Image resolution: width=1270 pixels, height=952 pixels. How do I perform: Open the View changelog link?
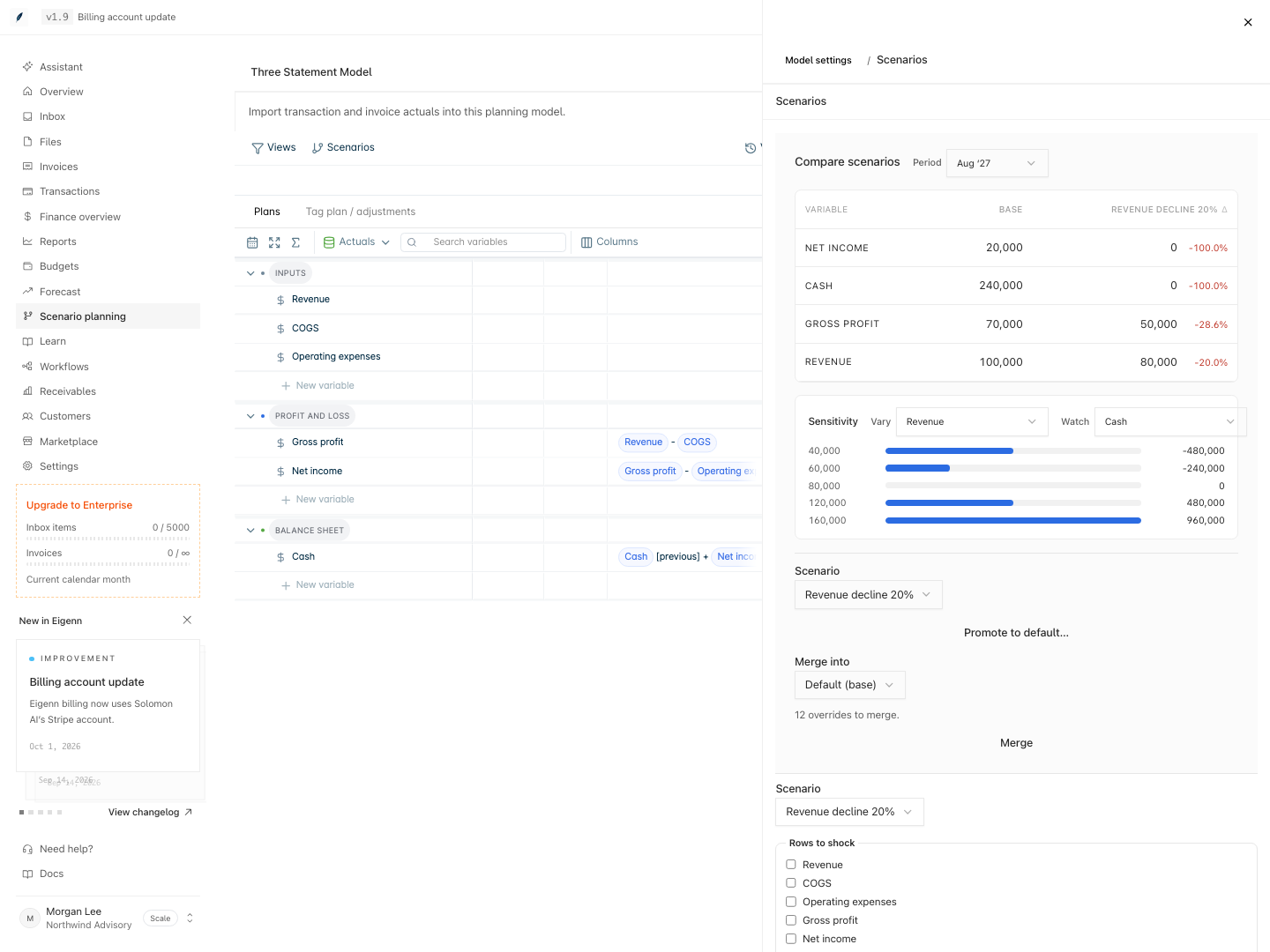click(x=150, y=813)
